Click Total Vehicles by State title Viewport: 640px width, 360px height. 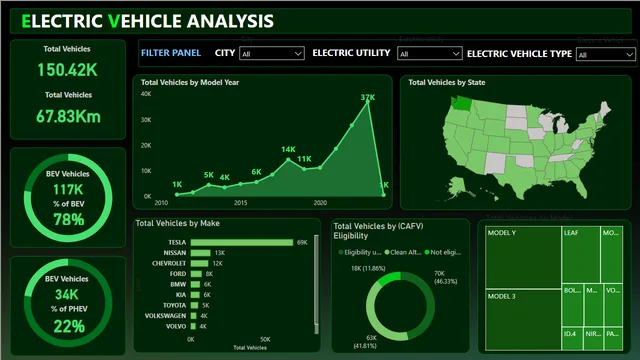tap(447, 82)
